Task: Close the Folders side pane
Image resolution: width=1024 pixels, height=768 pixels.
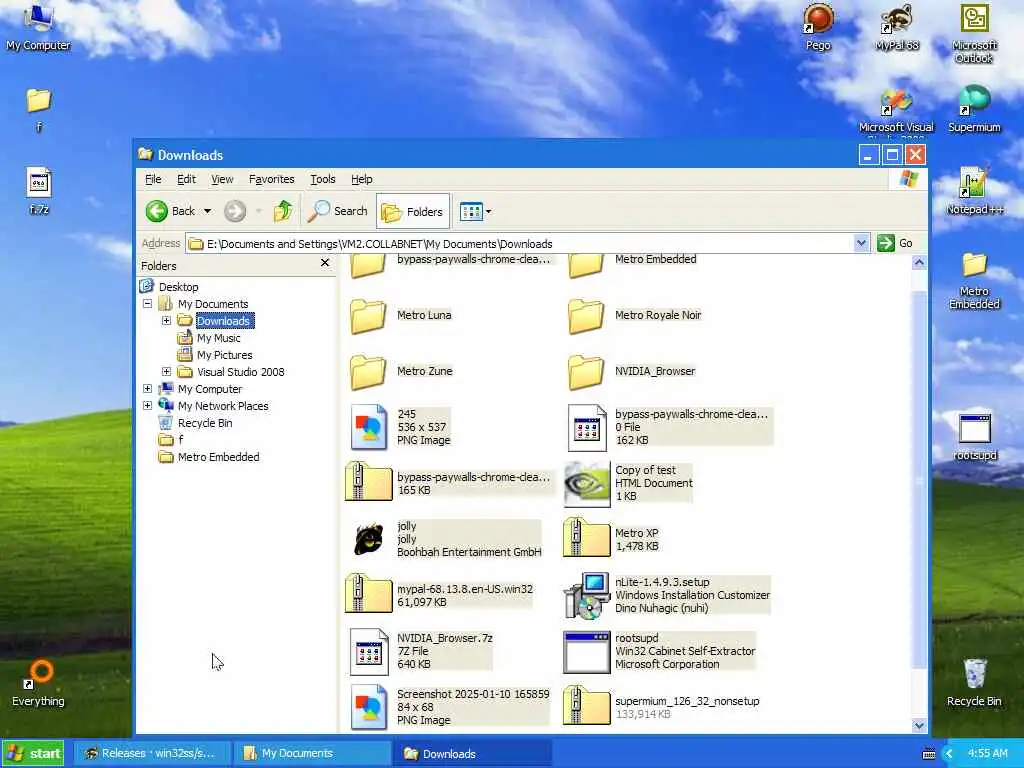Action: click(x=325, y=263)
